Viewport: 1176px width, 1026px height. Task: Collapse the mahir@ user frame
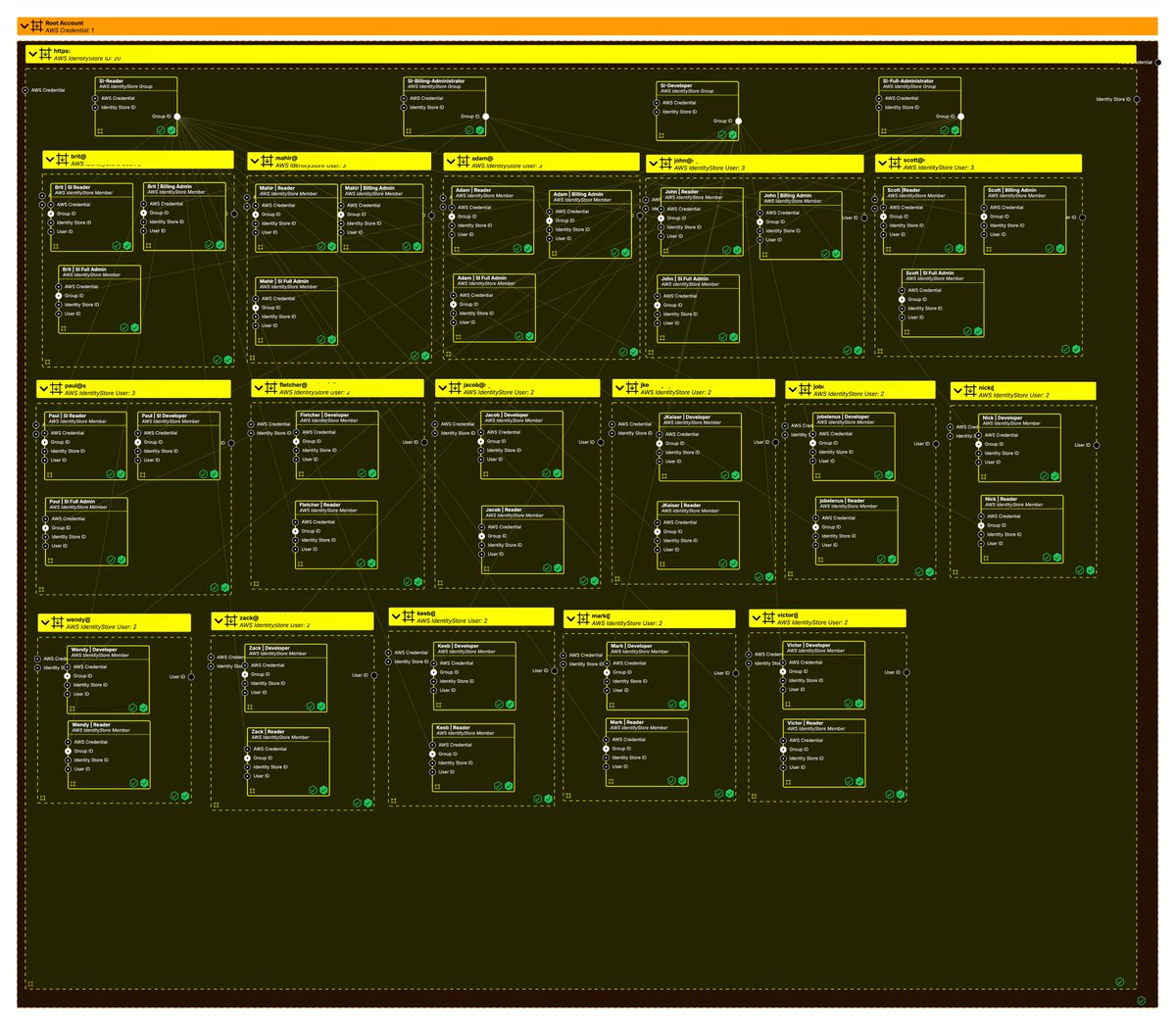click(254, 161)
